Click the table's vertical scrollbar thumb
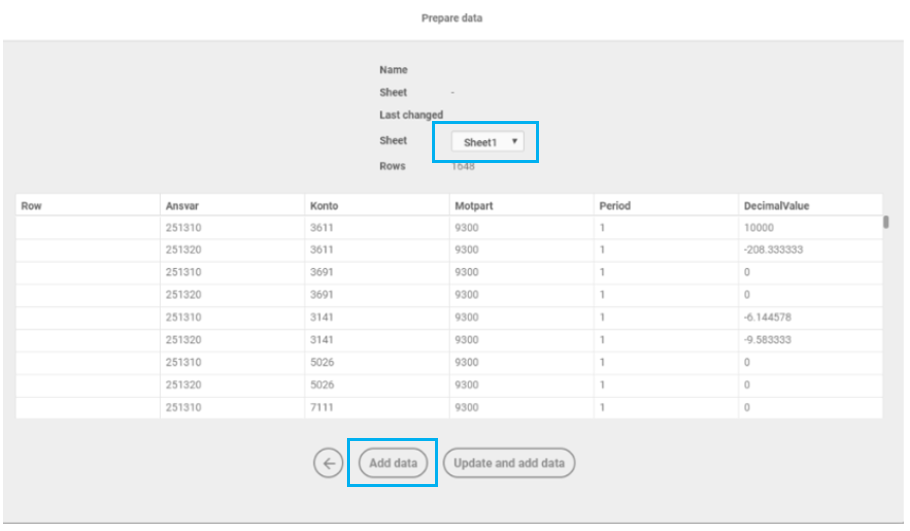 point(886,222)
